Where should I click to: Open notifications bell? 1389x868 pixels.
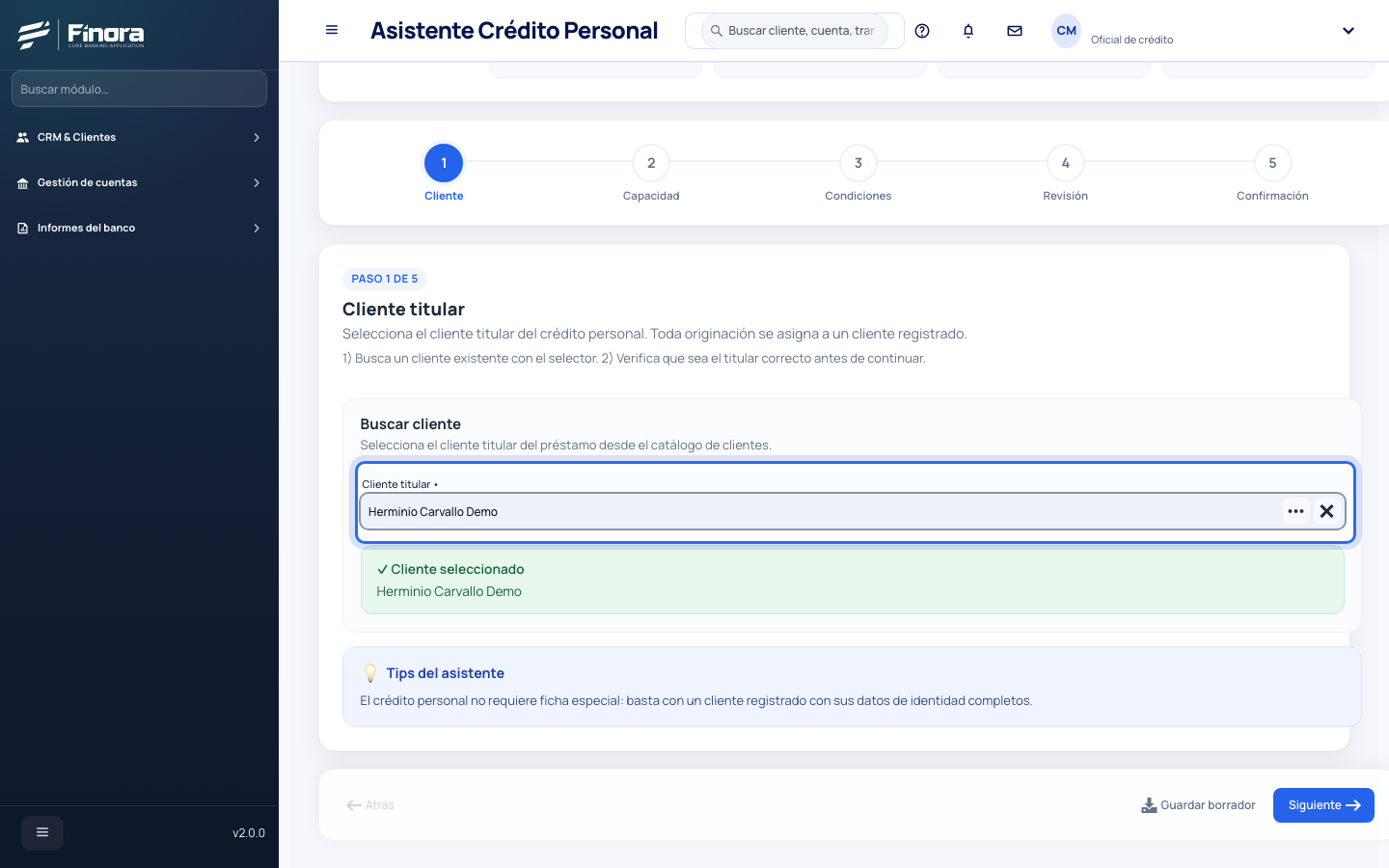point(968,31)
